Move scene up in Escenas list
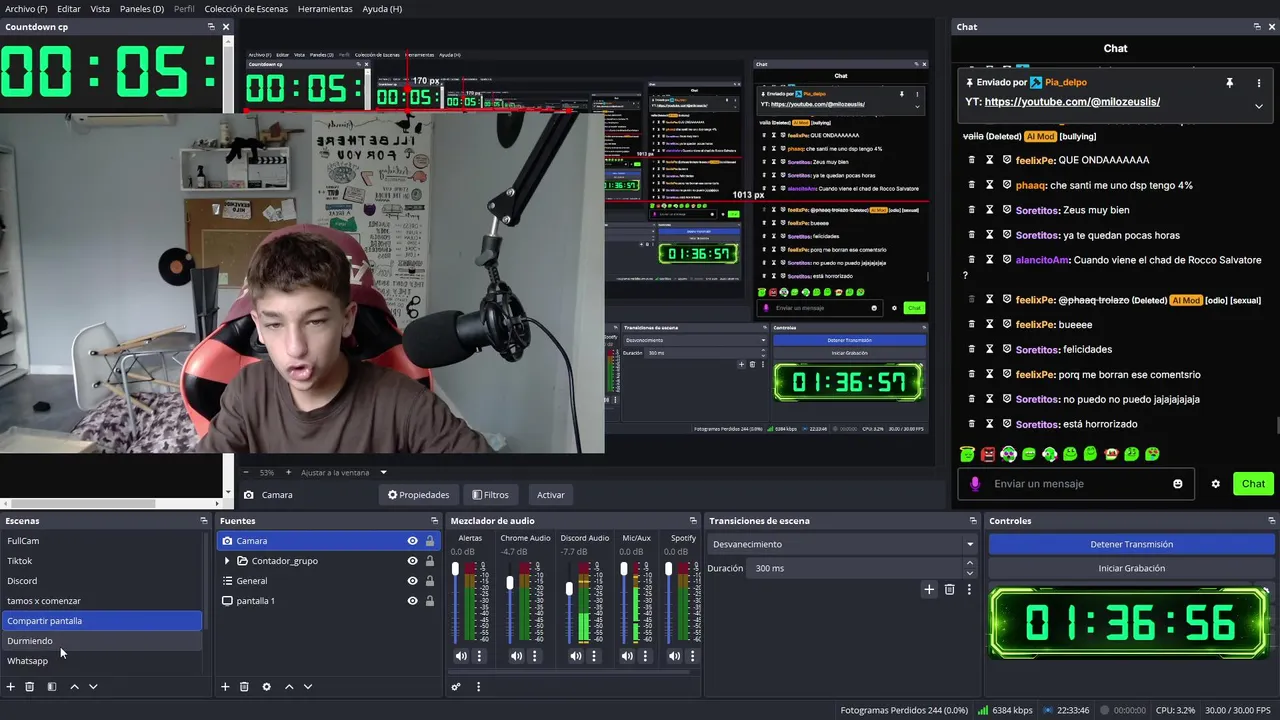The width and height of the screenshot is (1280, 720). (74, 687)
